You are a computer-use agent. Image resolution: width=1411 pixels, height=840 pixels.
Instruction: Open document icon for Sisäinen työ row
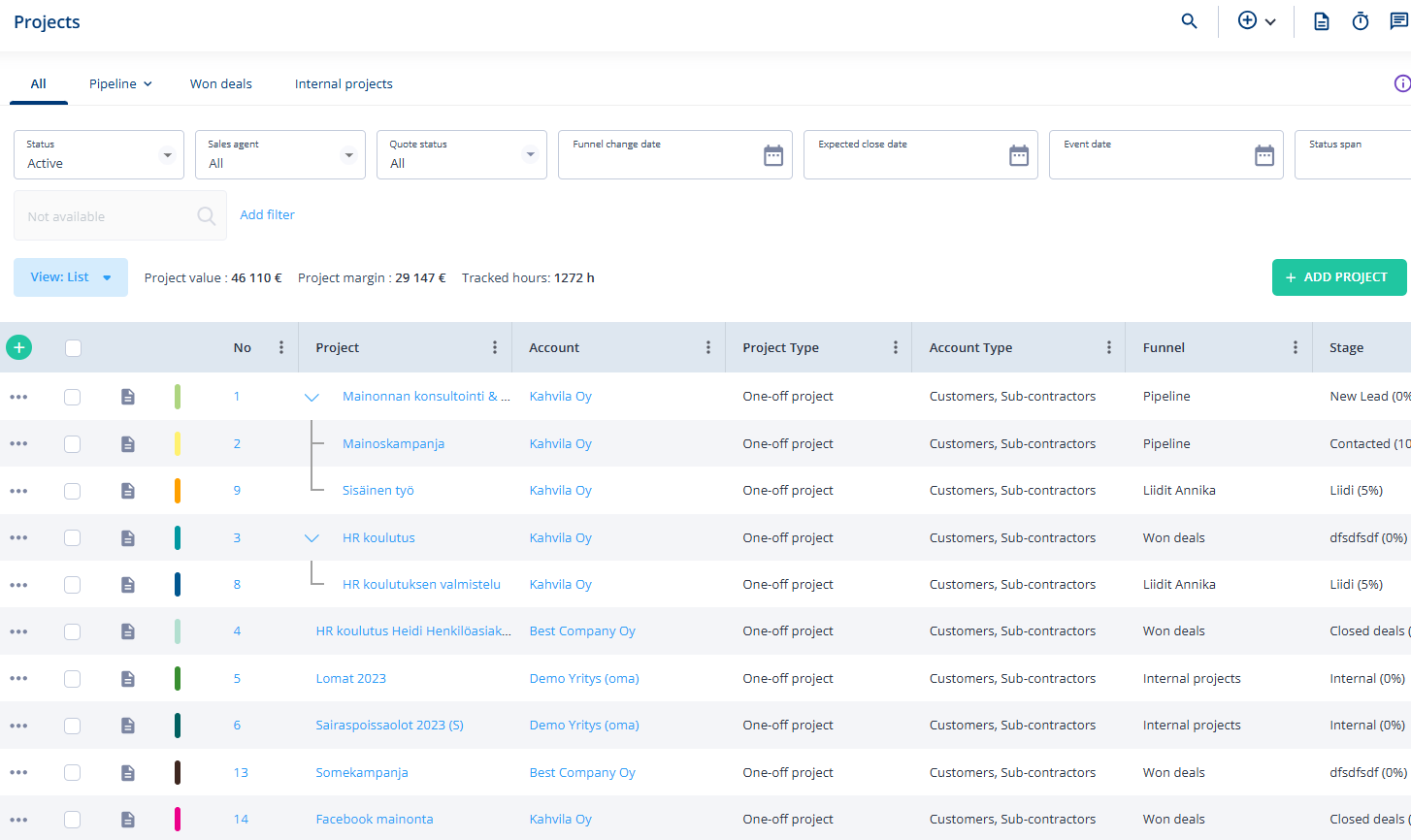tap(128, 491)
